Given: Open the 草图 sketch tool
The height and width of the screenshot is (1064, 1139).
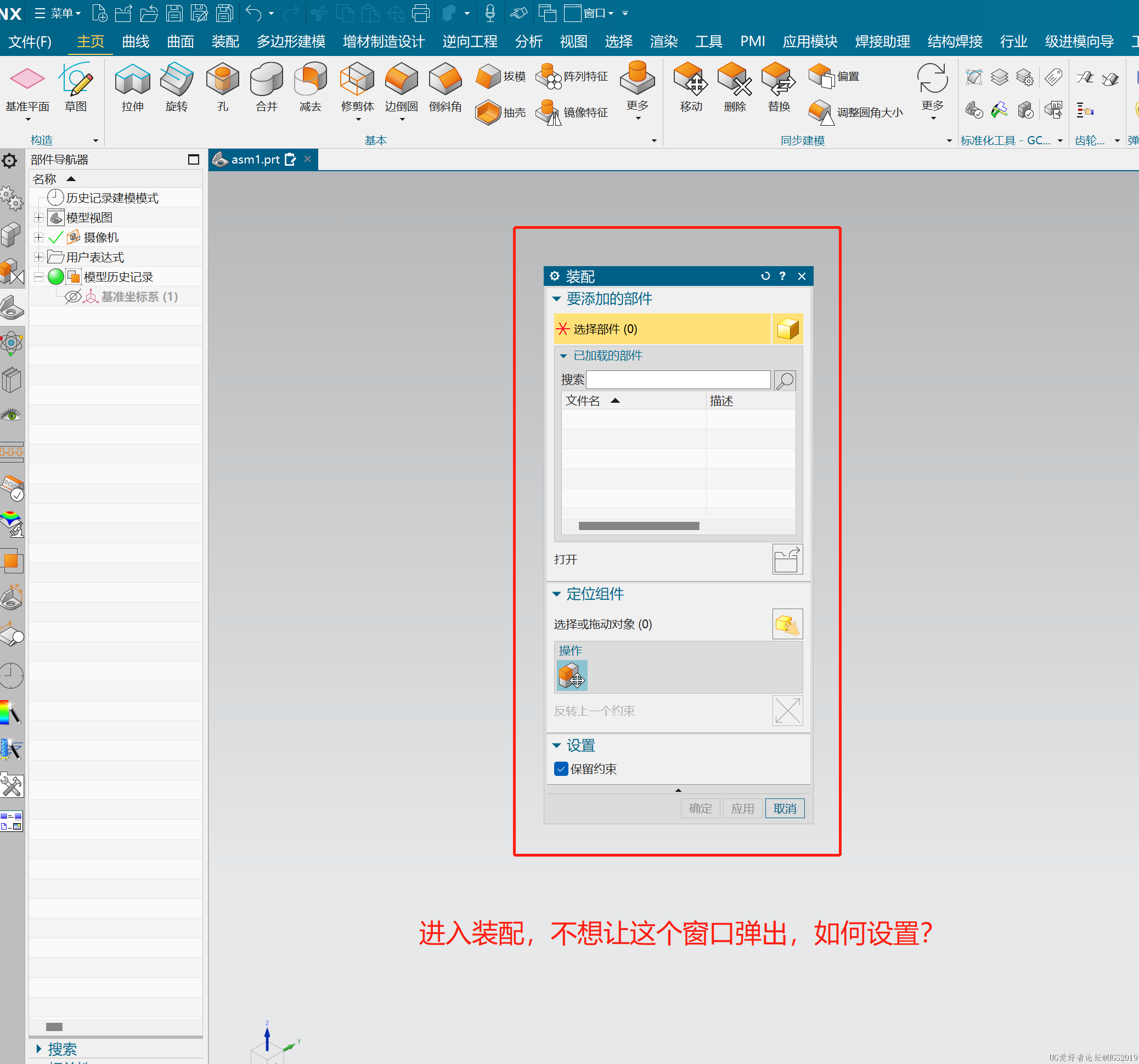Looking at the screenshot, I should click(x=76, y=87).
